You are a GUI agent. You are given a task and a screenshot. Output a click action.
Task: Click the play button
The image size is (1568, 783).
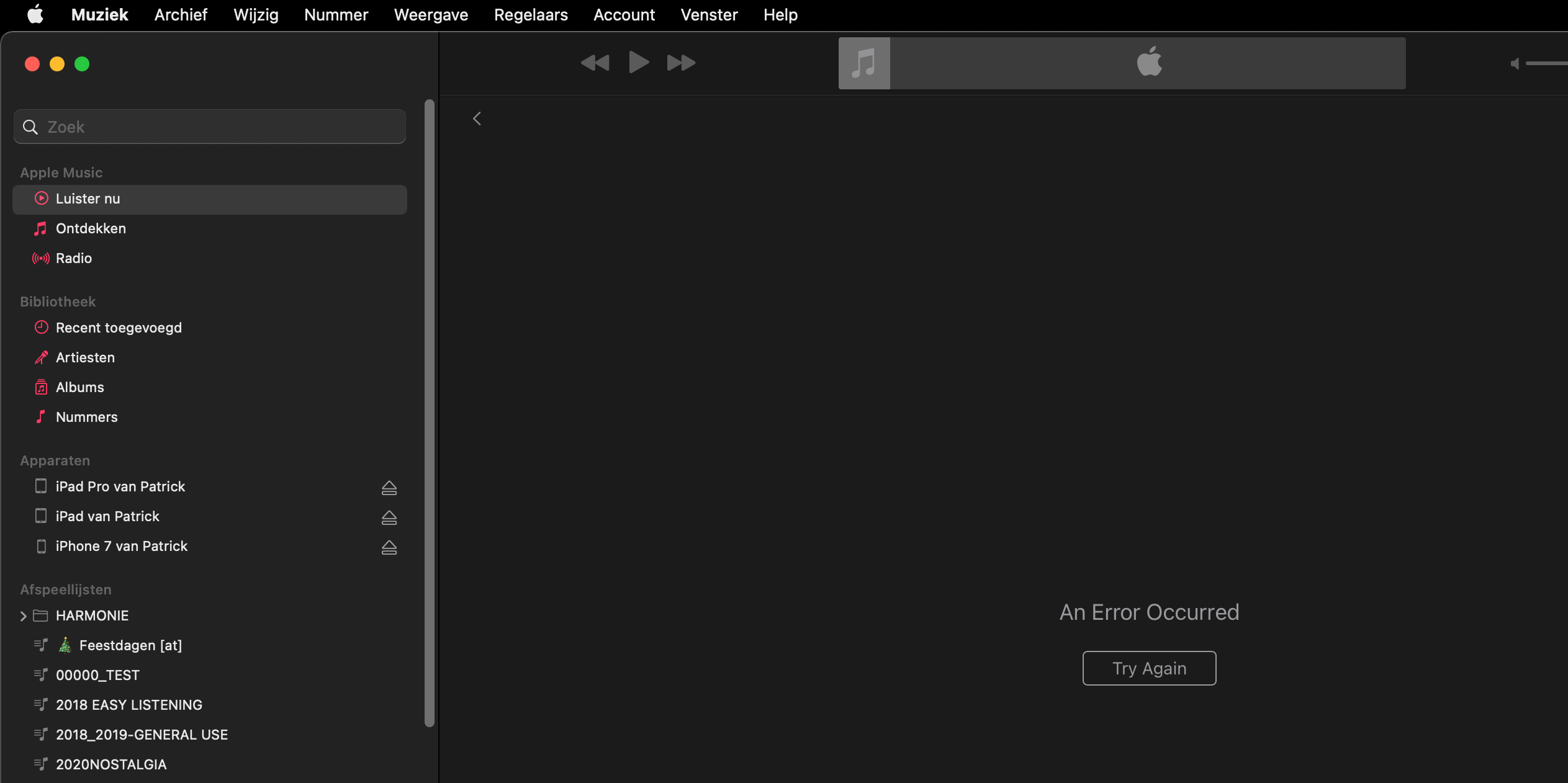[x=638, y=63]
